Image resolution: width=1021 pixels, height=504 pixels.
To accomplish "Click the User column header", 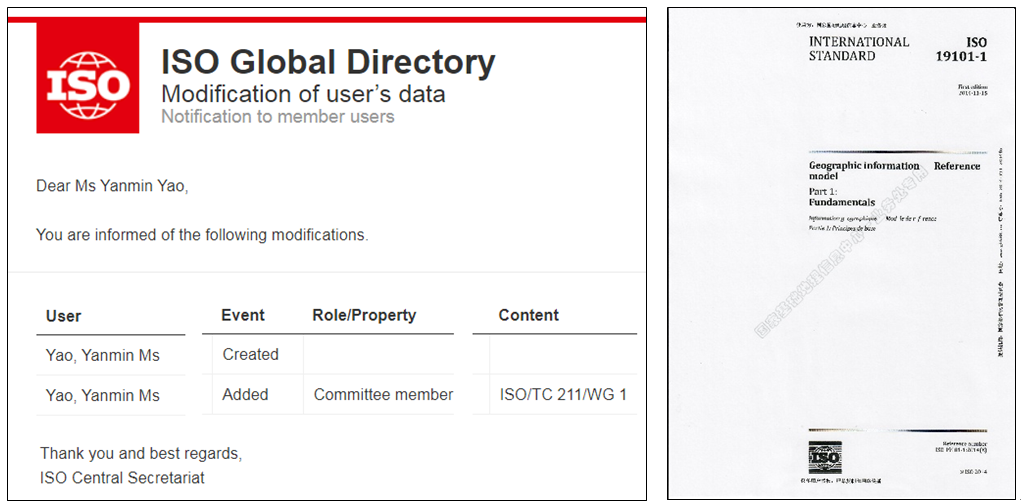I will [63, 316].
